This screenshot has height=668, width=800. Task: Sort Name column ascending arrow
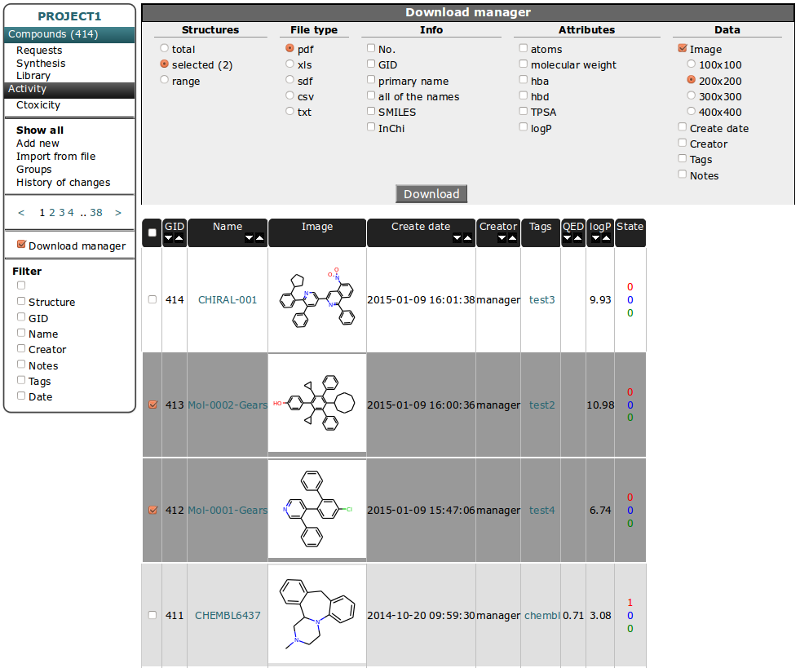pyautogui.click(x=260, y=238)
